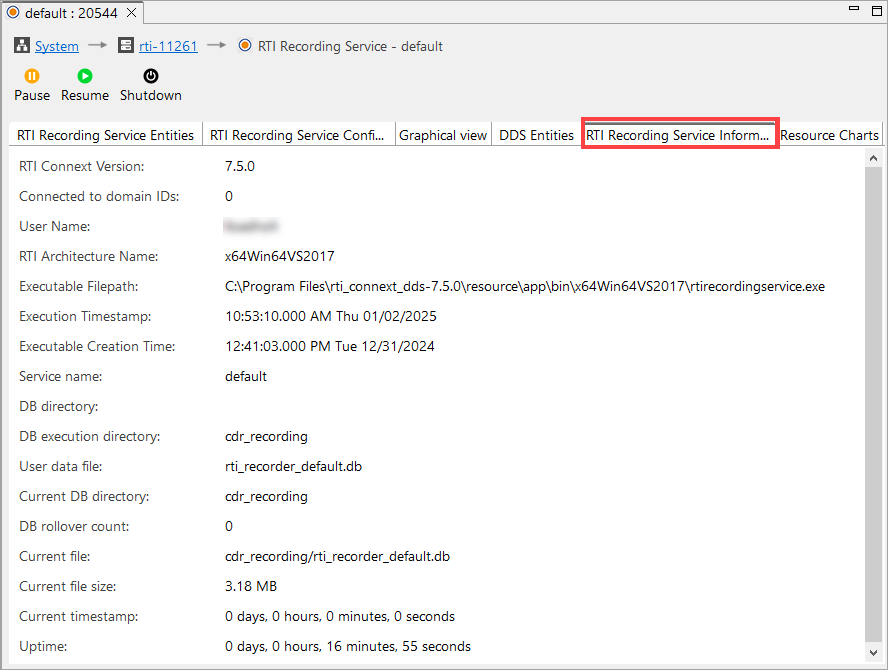Click the Shutdown label
The height and width of the screenshot is (670, 888).
click(x=151, y=95)
